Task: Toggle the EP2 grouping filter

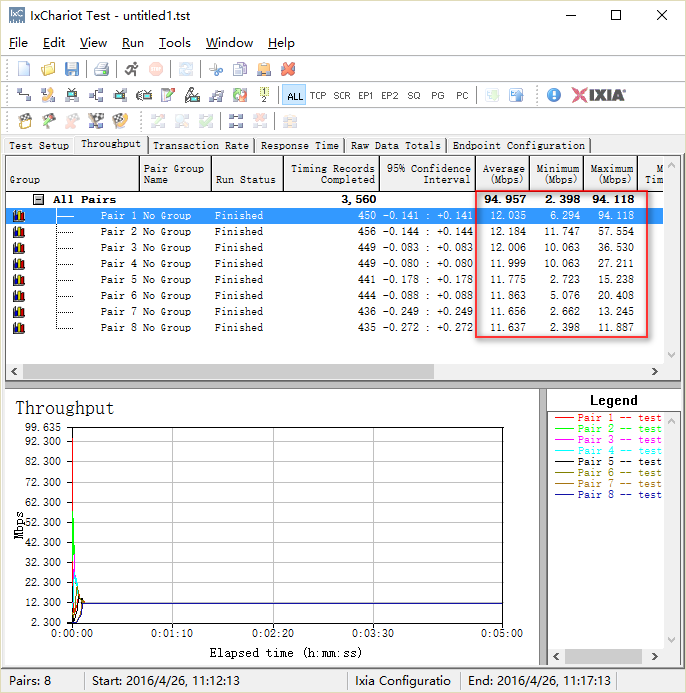Action: click(389, 96)
